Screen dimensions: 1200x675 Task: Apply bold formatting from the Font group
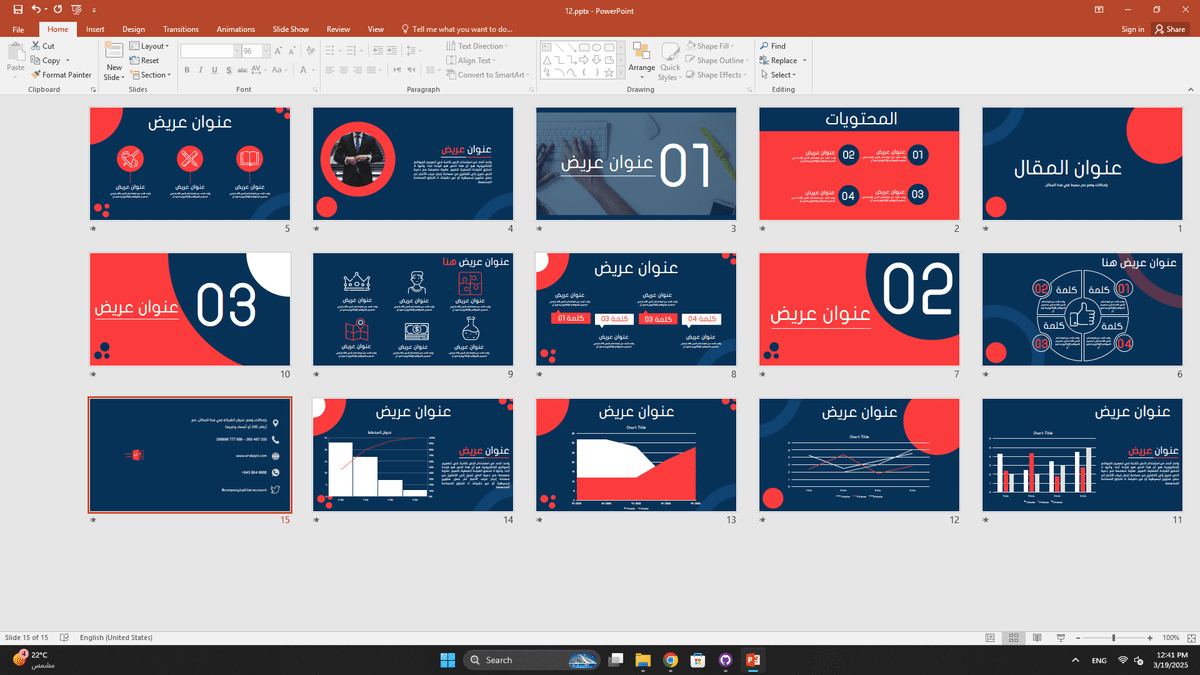pyautogui.click(x=186, y=70)
